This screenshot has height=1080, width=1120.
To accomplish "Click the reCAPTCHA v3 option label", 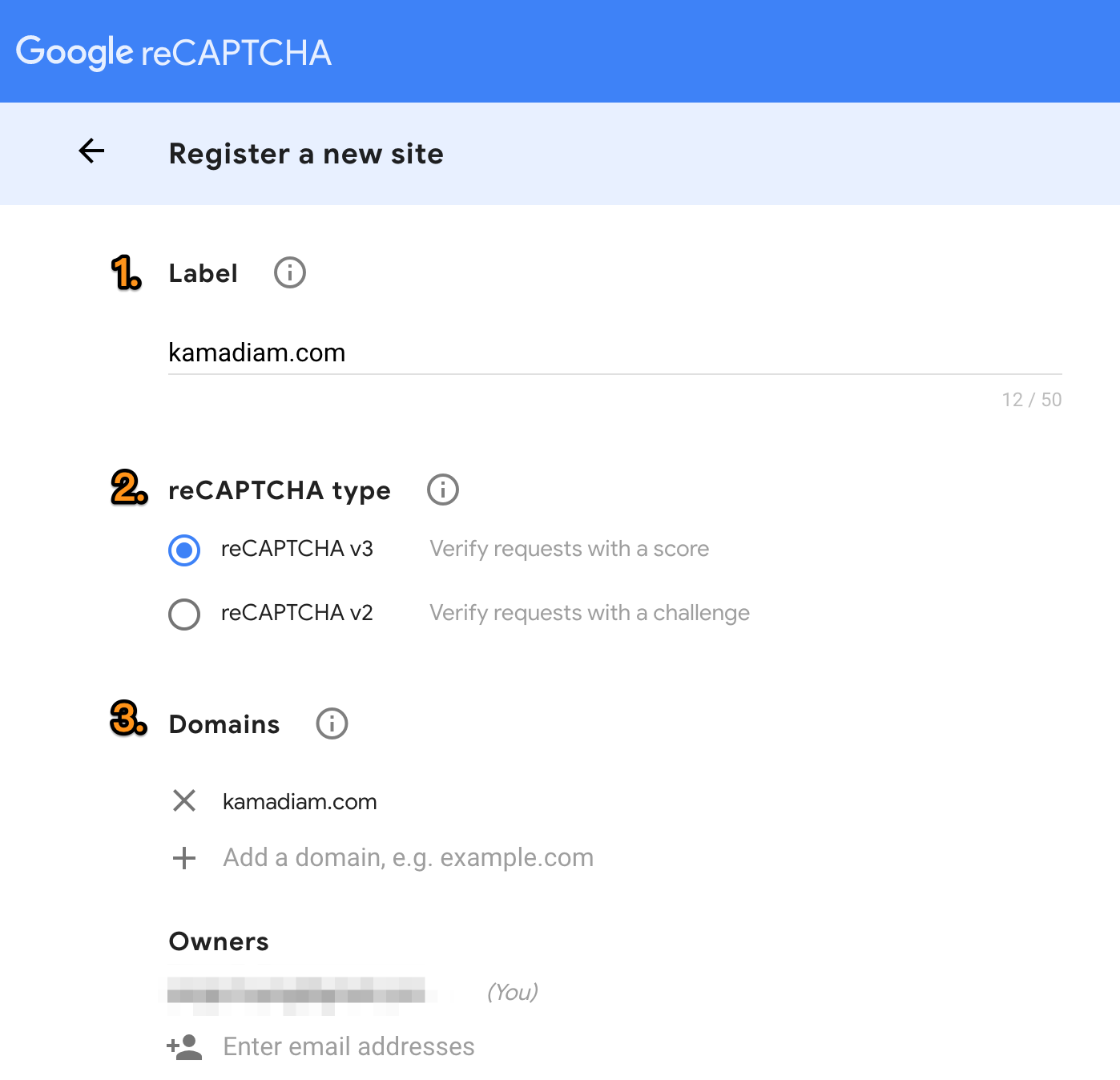I will (296, 549).
